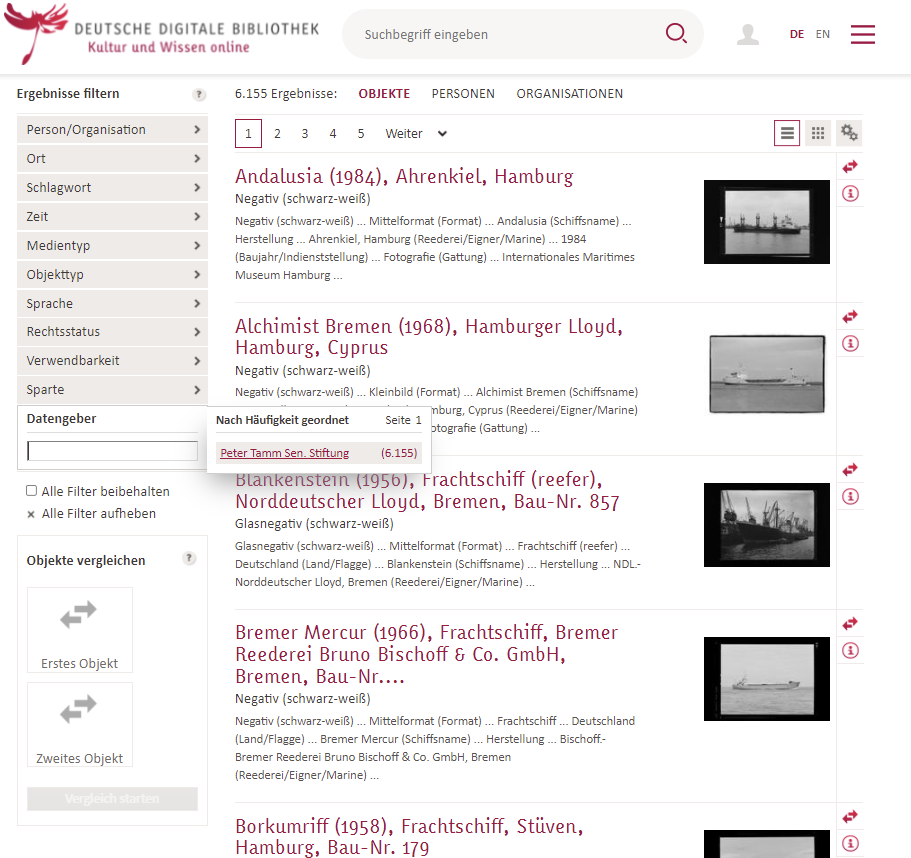Switch to grid view of results
The height and width of the screenshot is (858, 911).
(x=817, y=134)
